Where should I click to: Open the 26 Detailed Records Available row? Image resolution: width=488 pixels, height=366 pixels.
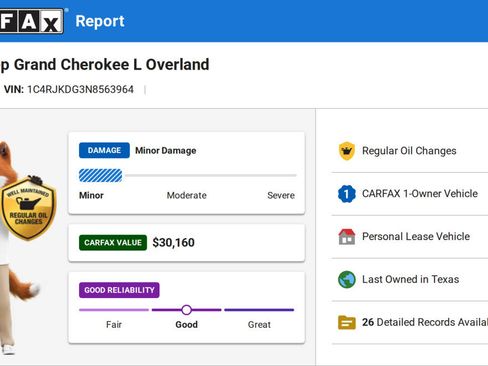pos(410,322)
